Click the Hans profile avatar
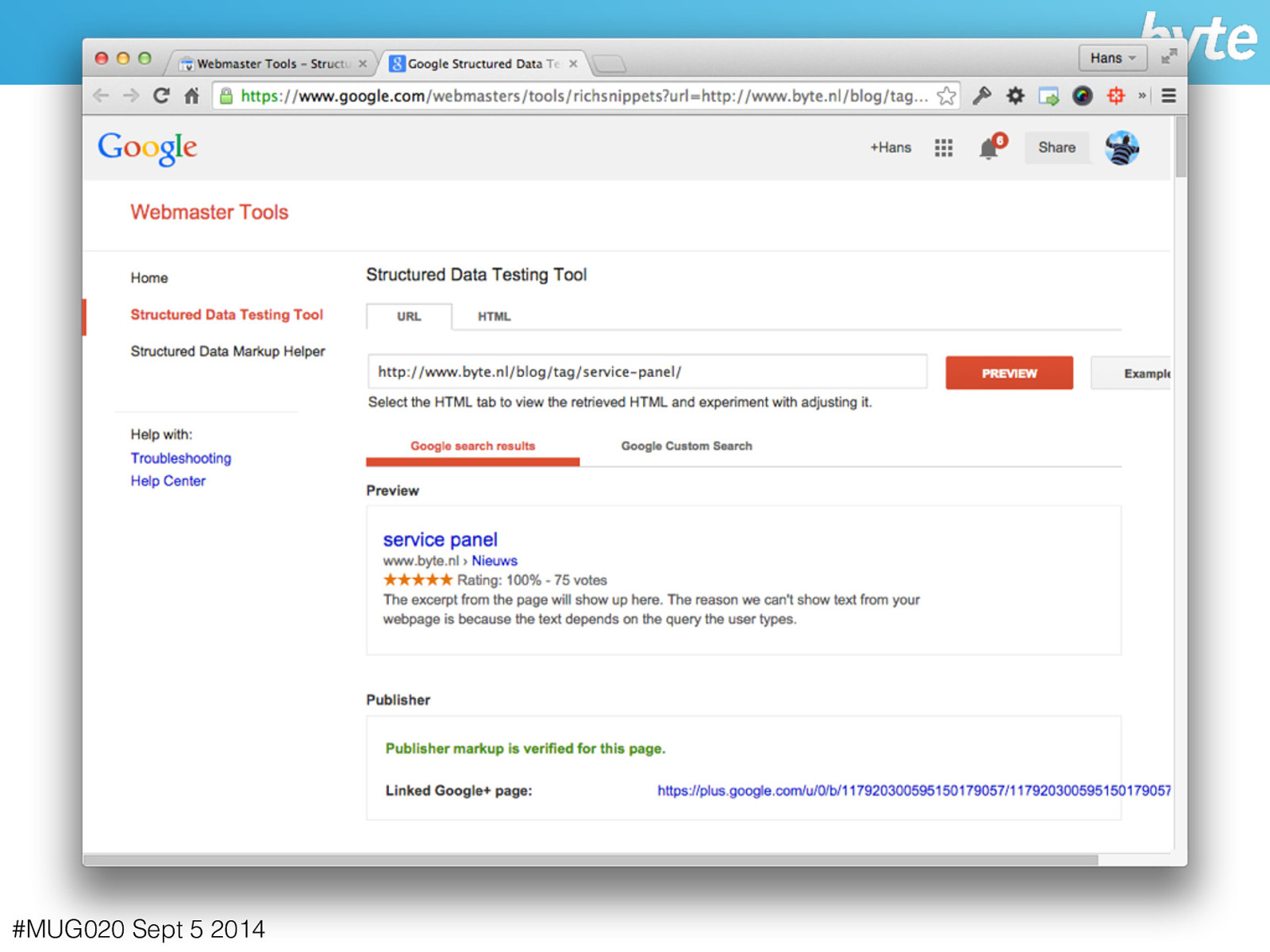1270x952 pixels. (x=1122, y=148)
